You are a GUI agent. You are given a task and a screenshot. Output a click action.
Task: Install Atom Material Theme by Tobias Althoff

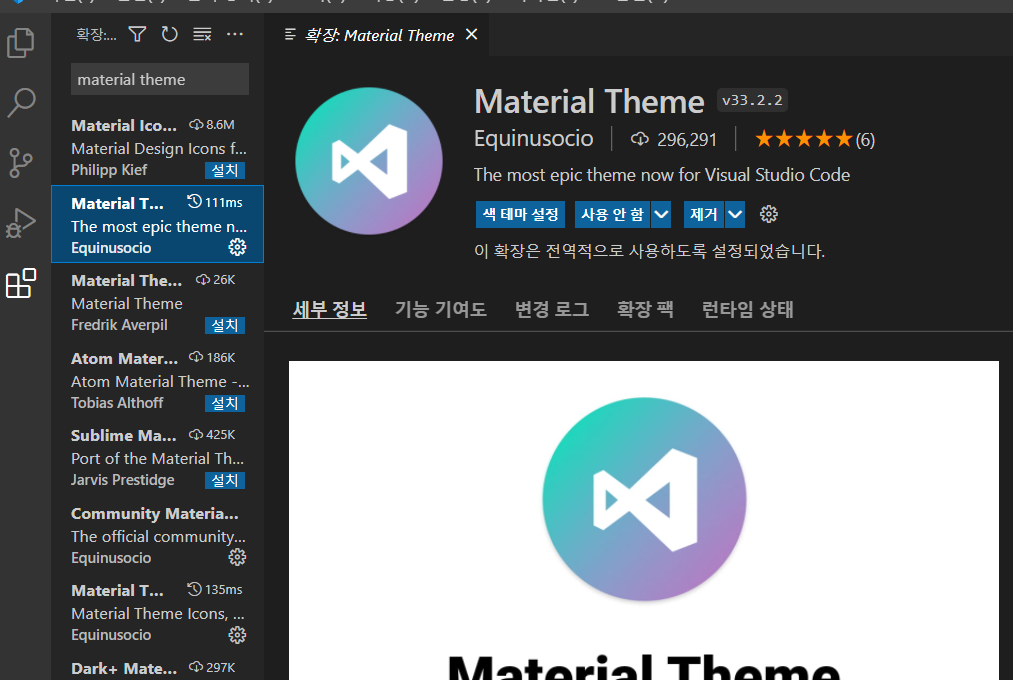(225, 404)
